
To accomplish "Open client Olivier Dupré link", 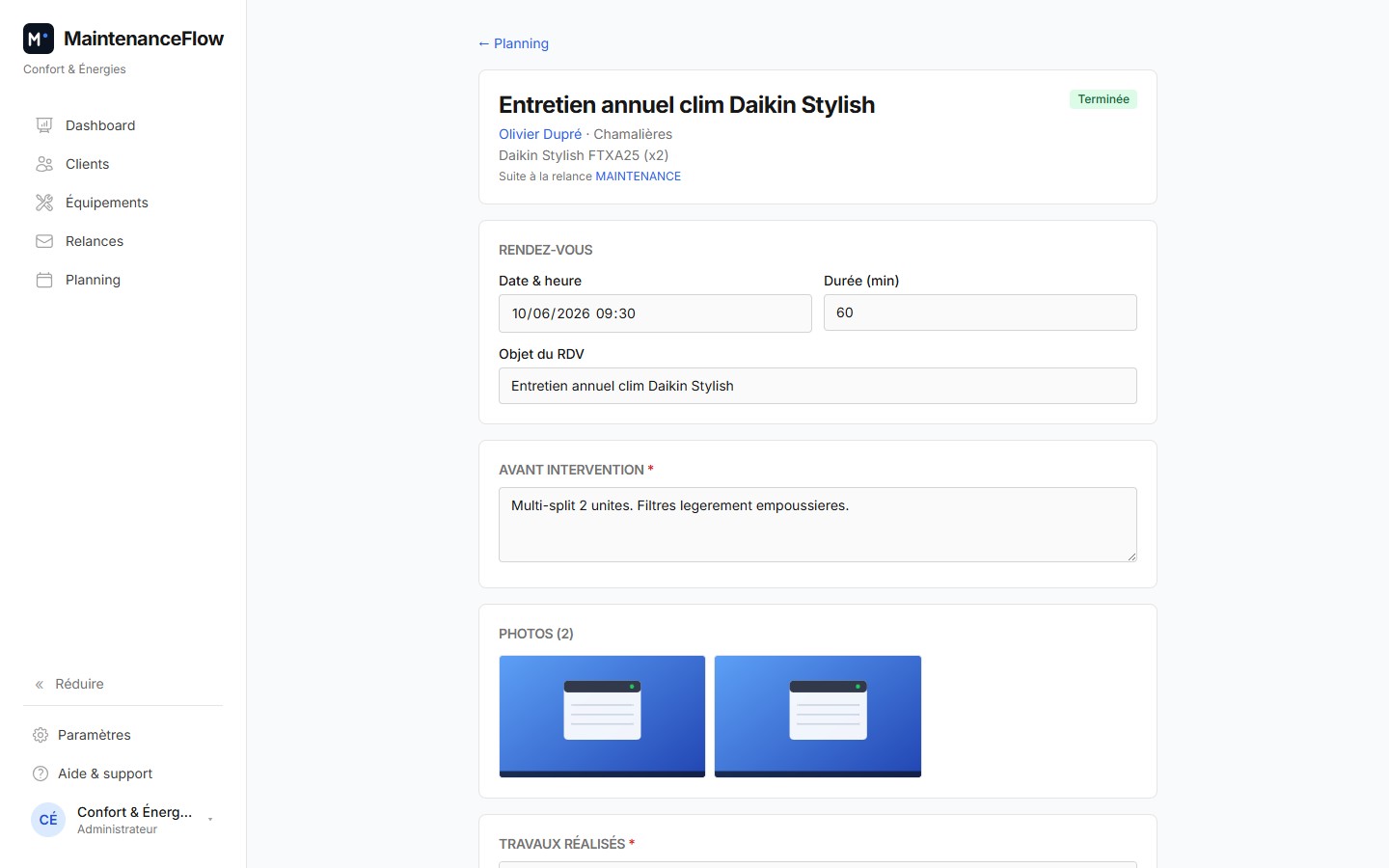I will coord(540,134).
